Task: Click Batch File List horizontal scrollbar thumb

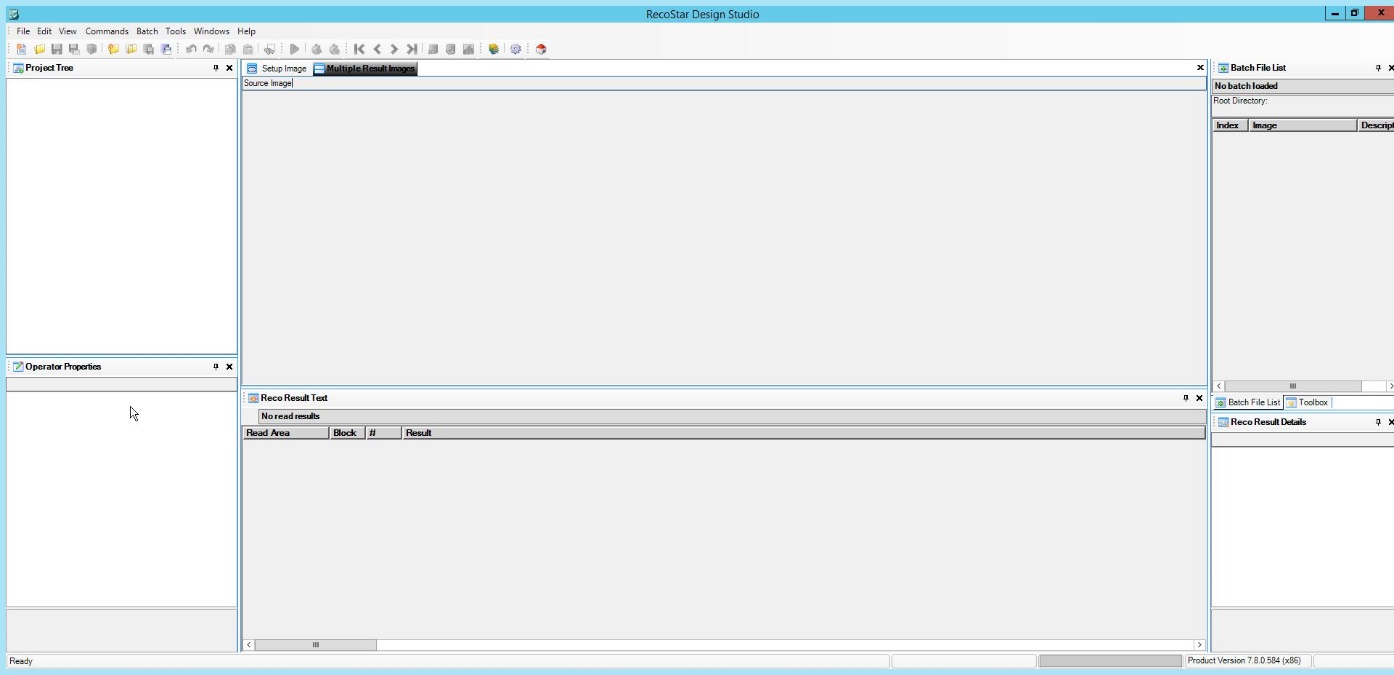Action: (x=1292, y=386)
